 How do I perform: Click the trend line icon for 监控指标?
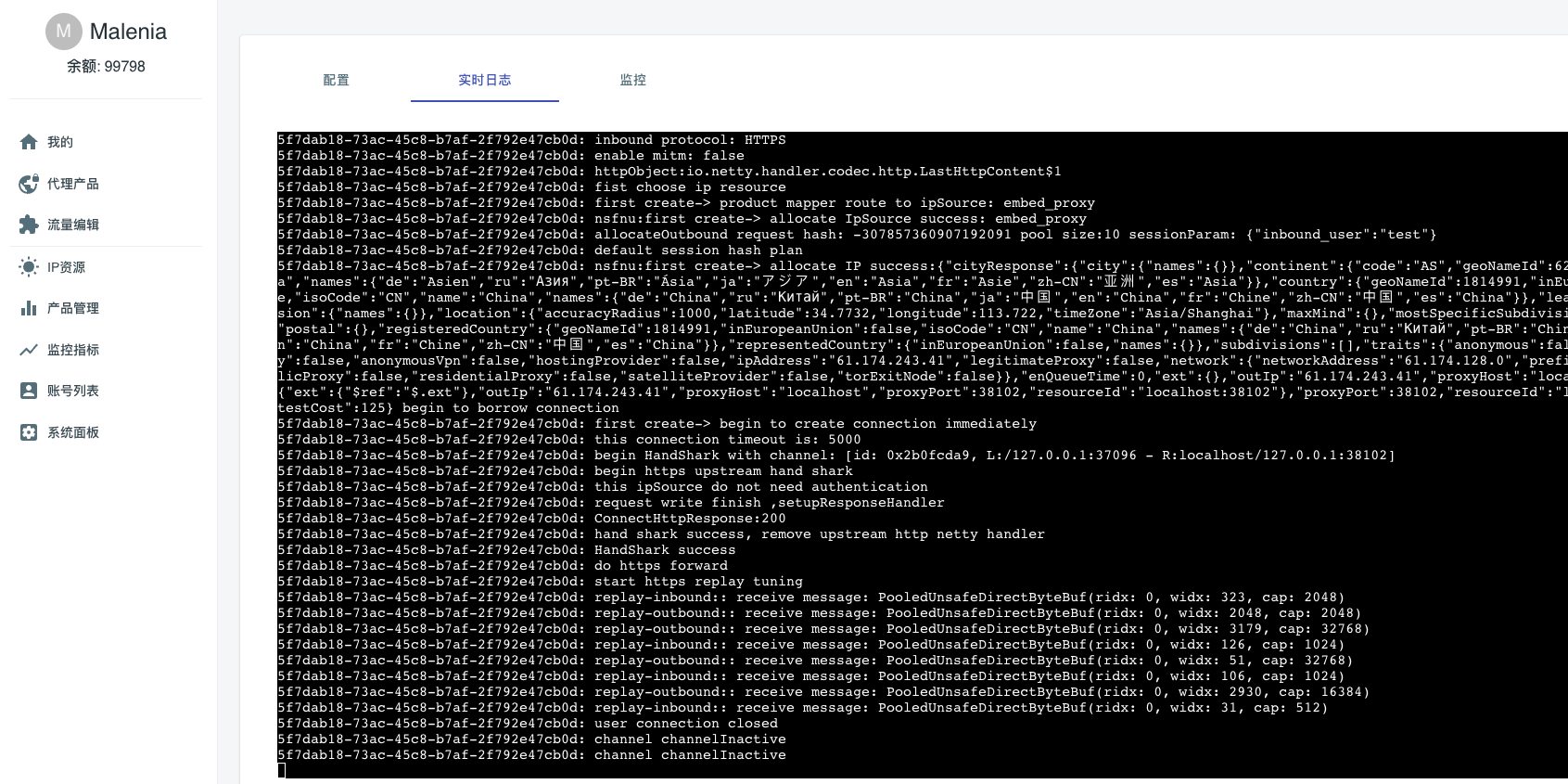pos(29,350)
